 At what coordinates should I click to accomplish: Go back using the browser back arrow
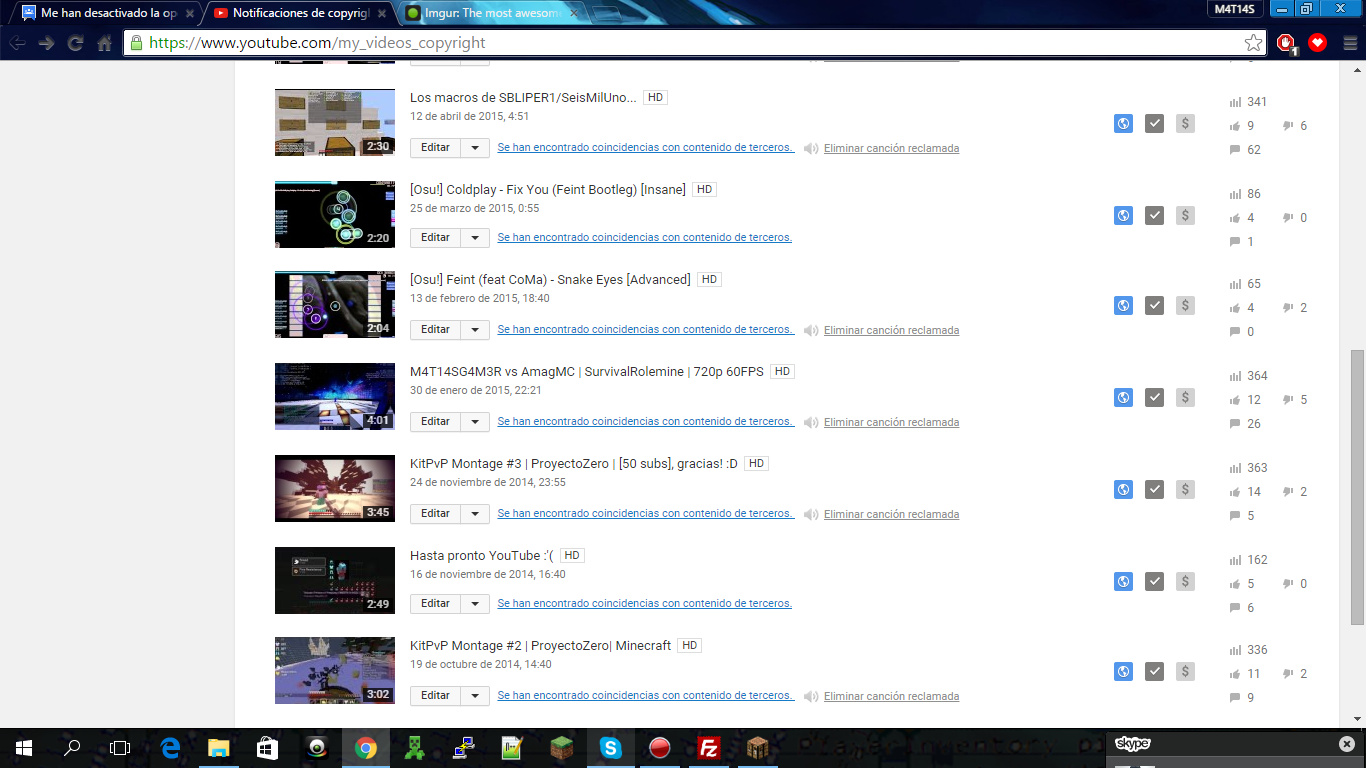click(17, 43)
